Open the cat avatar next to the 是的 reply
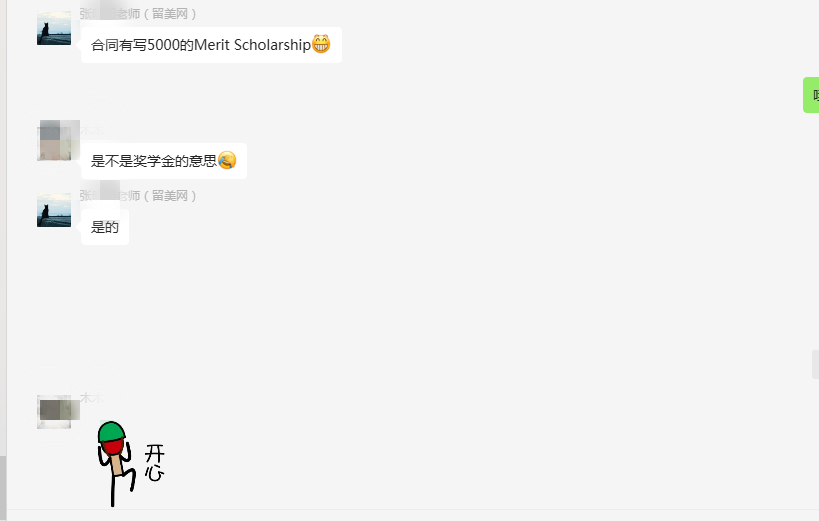This screenshot has height=521, width=819. [54, 210]
